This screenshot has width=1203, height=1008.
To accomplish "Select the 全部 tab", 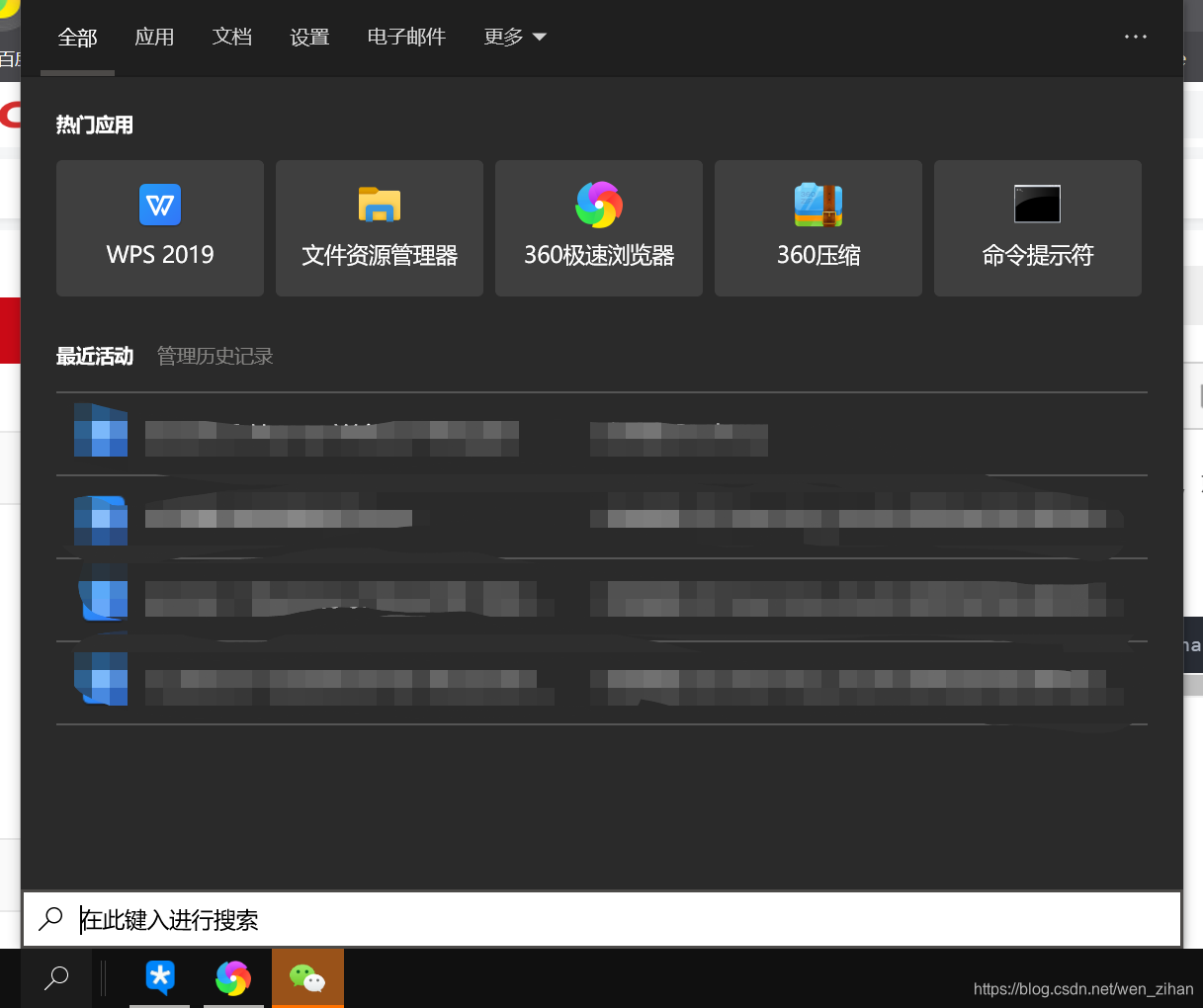I will (77, 38).
